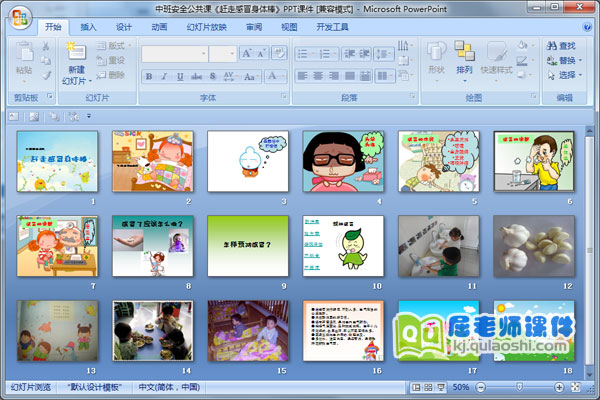Viewport: 600px width, 400px height.
Task: Switch to the 动画 (Animations) tab
Action: pyautogui.click(x=159, y=27)
